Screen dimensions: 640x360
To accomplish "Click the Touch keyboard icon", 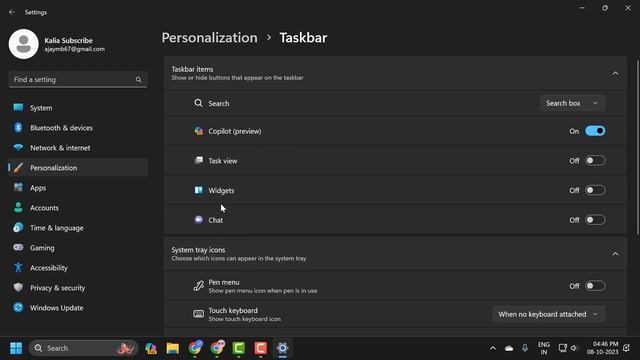I will (198, 314).
